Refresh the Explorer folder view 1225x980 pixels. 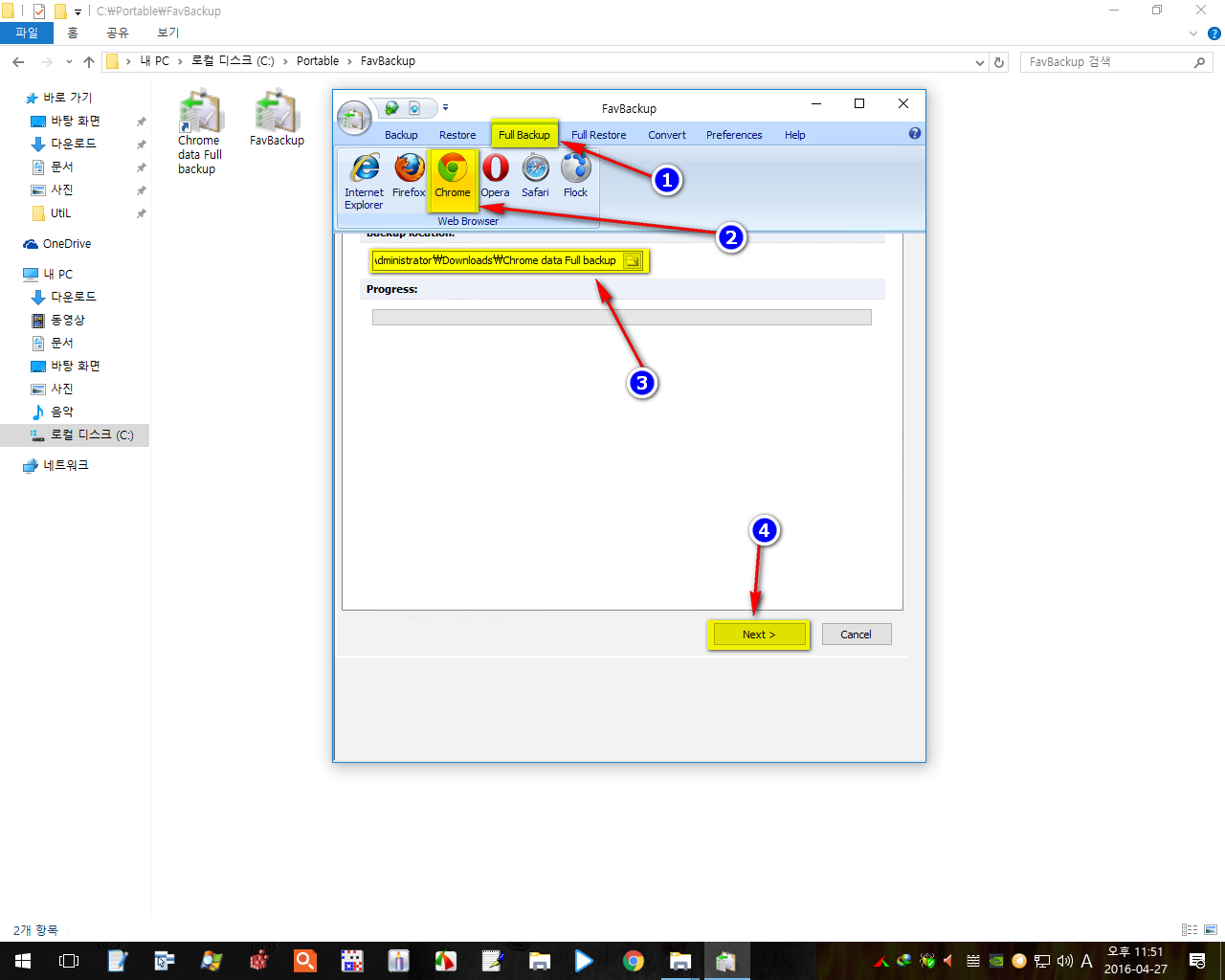pyautogui.click(x=999, y=62)
